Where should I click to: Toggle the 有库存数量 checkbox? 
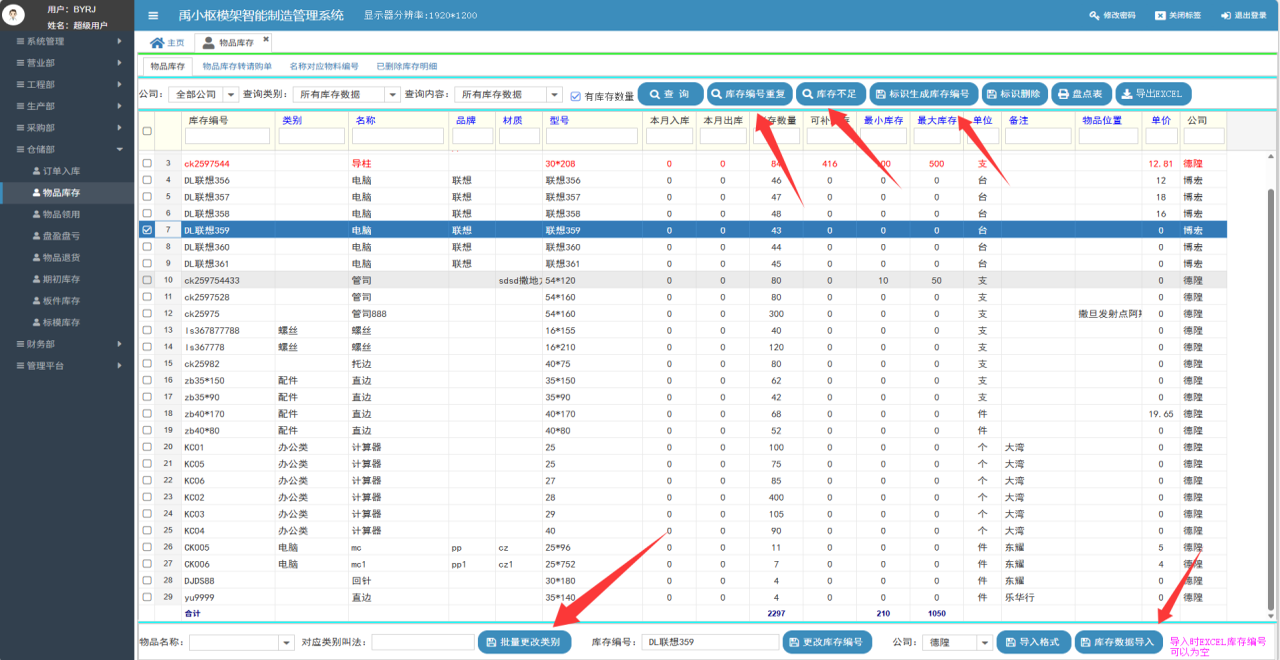[x=575, y=96]
